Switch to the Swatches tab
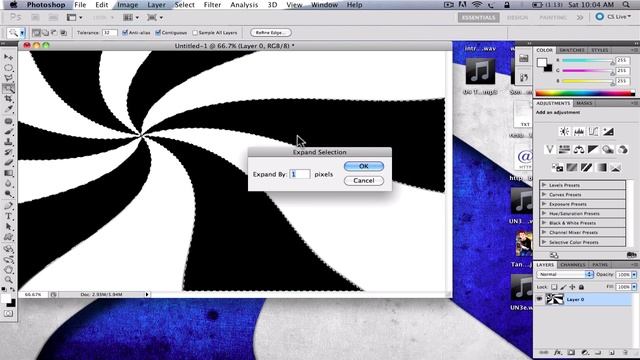The width and height of the screenshot is (640, 360). click(571, 50)
